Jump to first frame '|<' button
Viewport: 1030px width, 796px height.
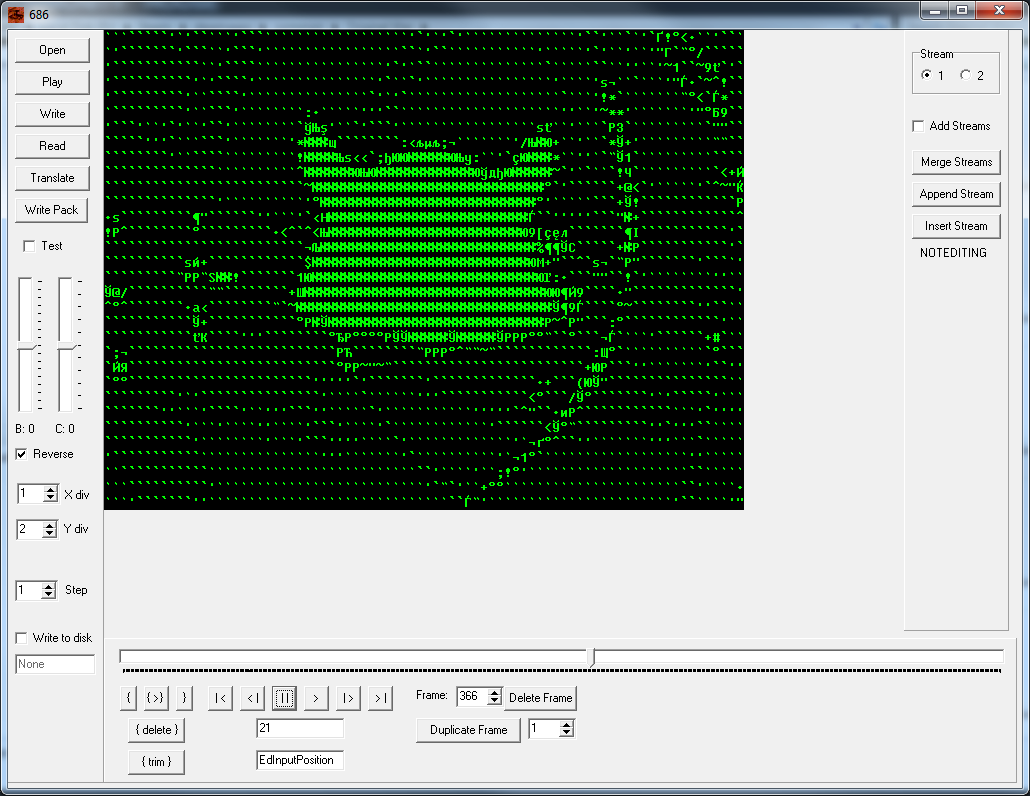[220, 698]
